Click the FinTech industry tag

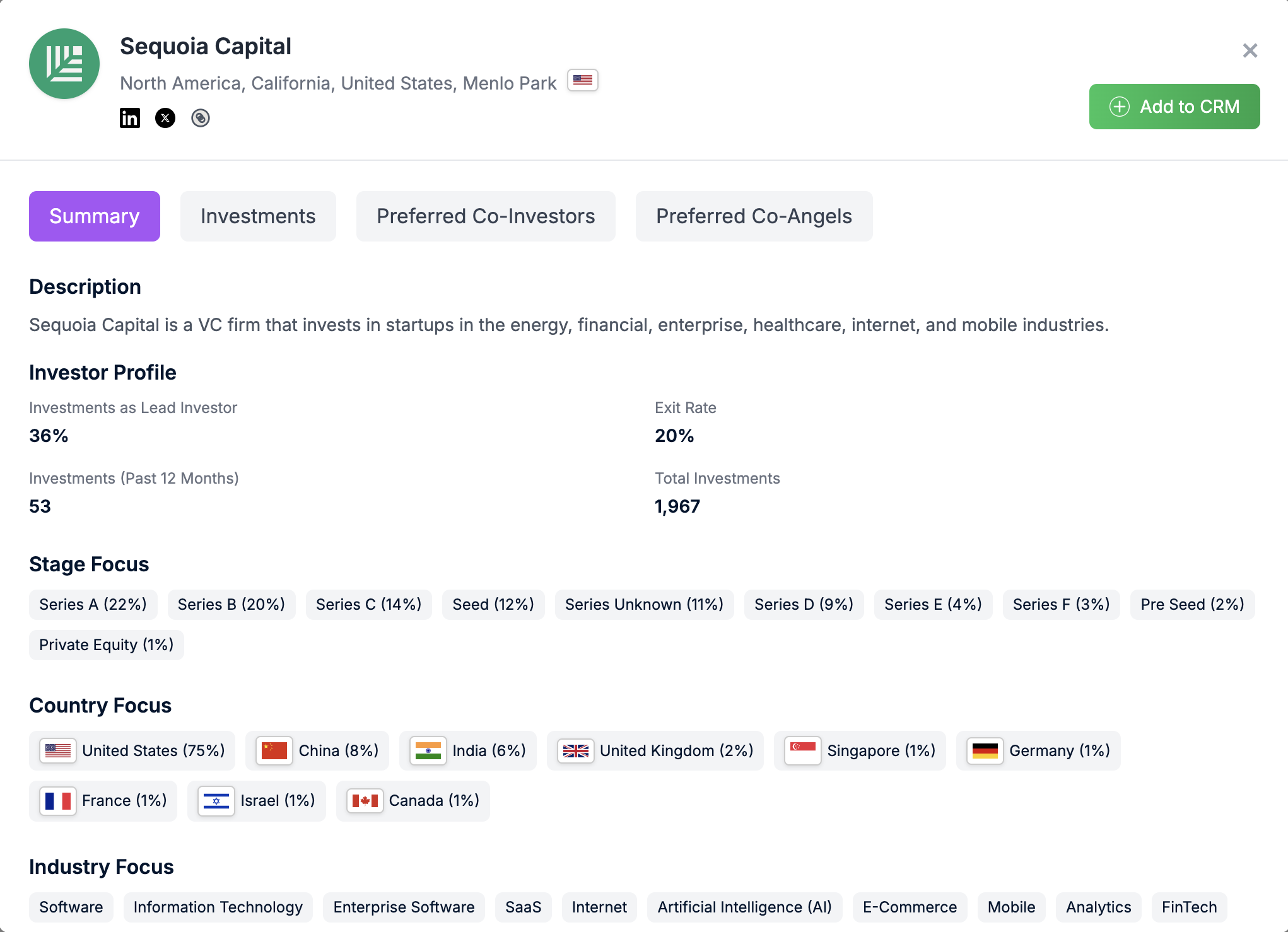coord(1190,907)
